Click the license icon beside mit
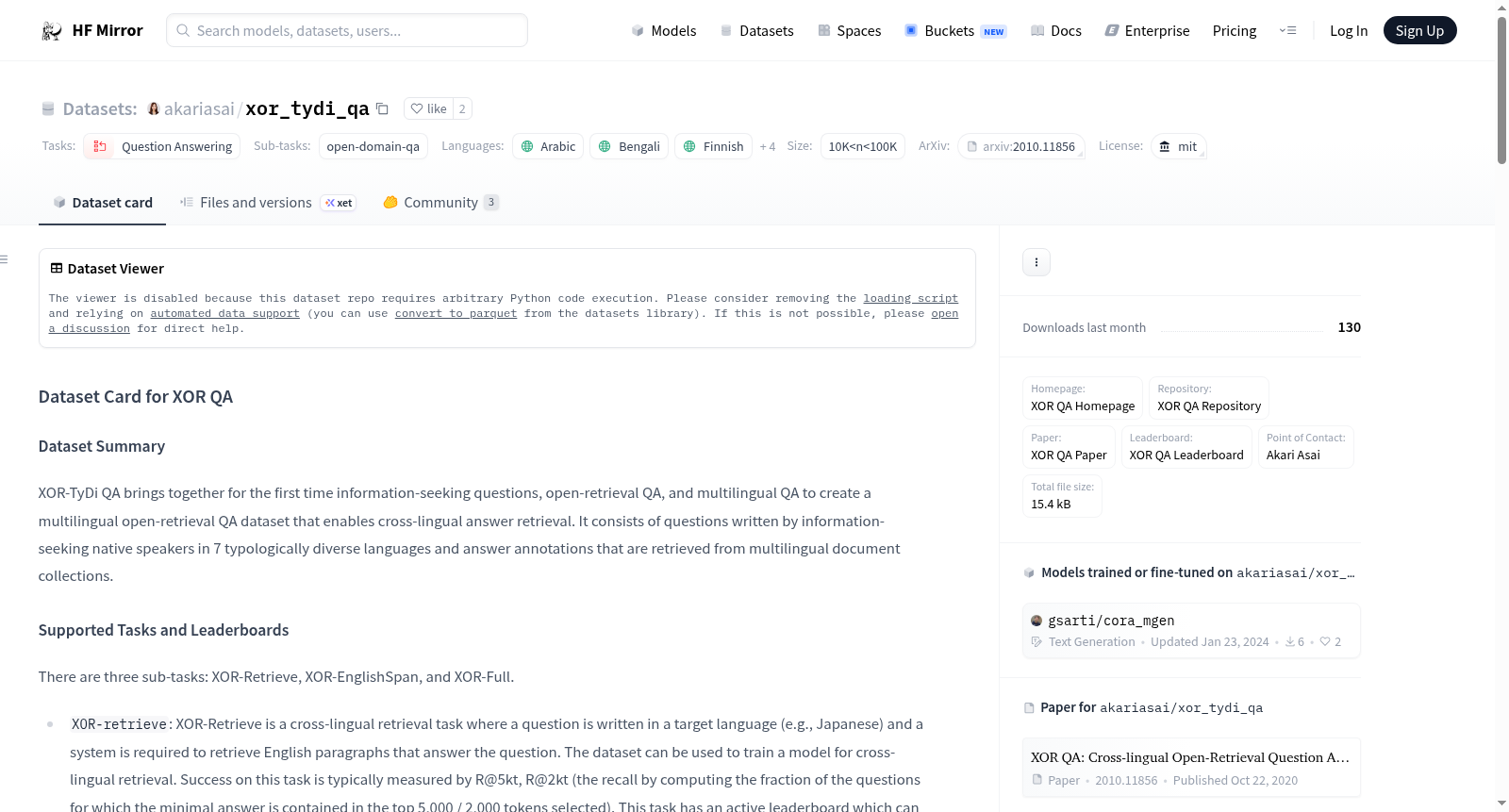The width and height of the screenshot is (1509, 812). [1165, 146]
